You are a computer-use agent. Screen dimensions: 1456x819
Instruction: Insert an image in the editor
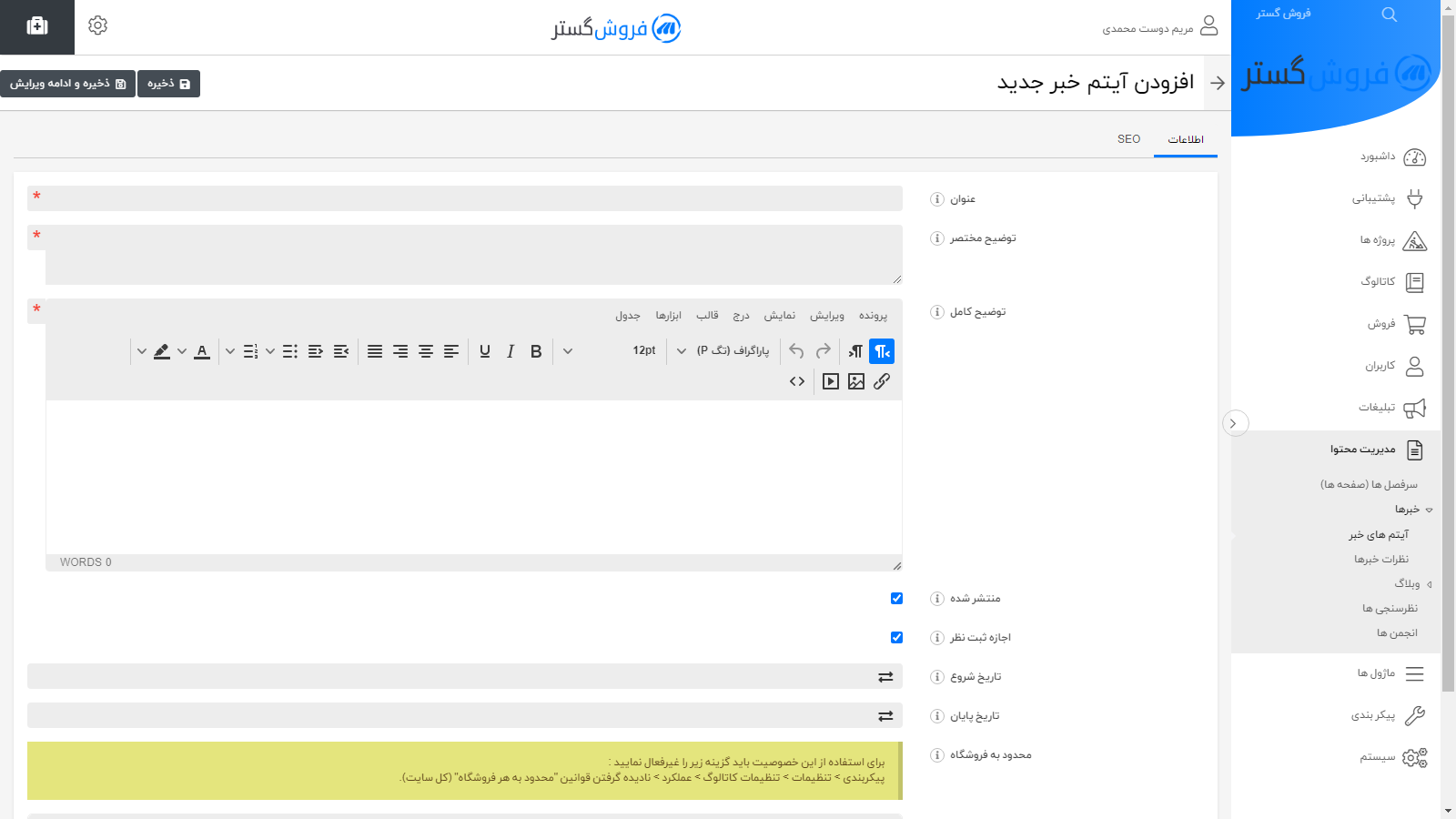pos(856,381)
